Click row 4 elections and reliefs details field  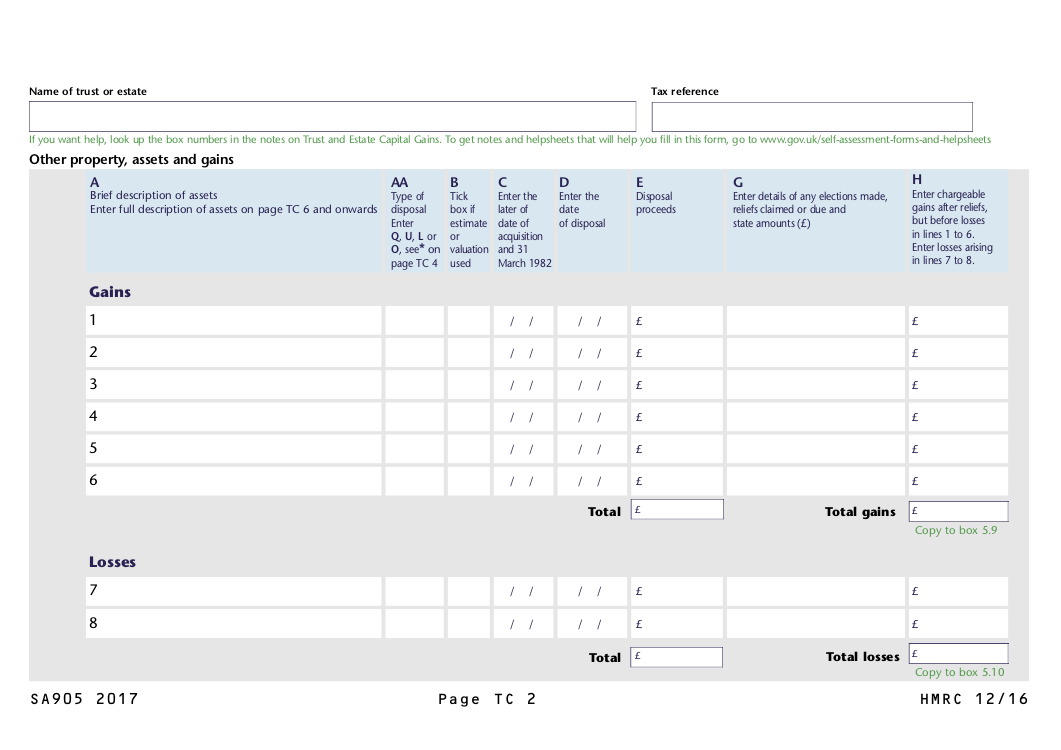click(x=815, y=417)
